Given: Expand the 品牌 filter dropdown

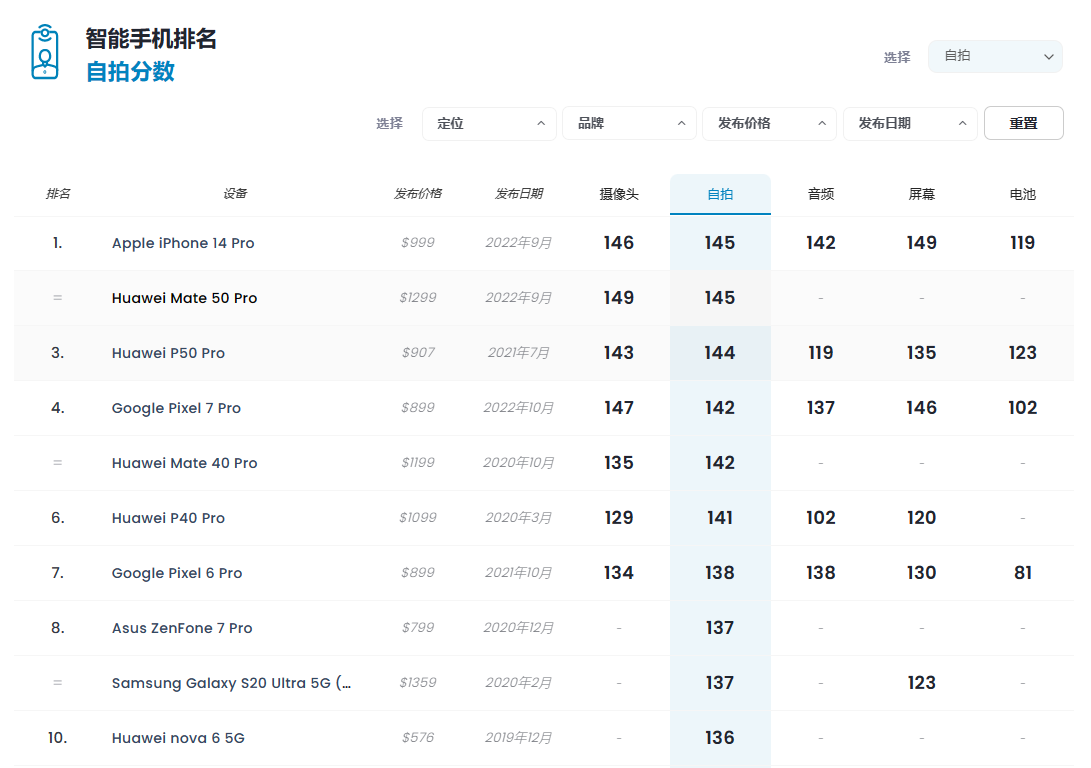Looking at the screenshot, I should (x=630, y=124).
